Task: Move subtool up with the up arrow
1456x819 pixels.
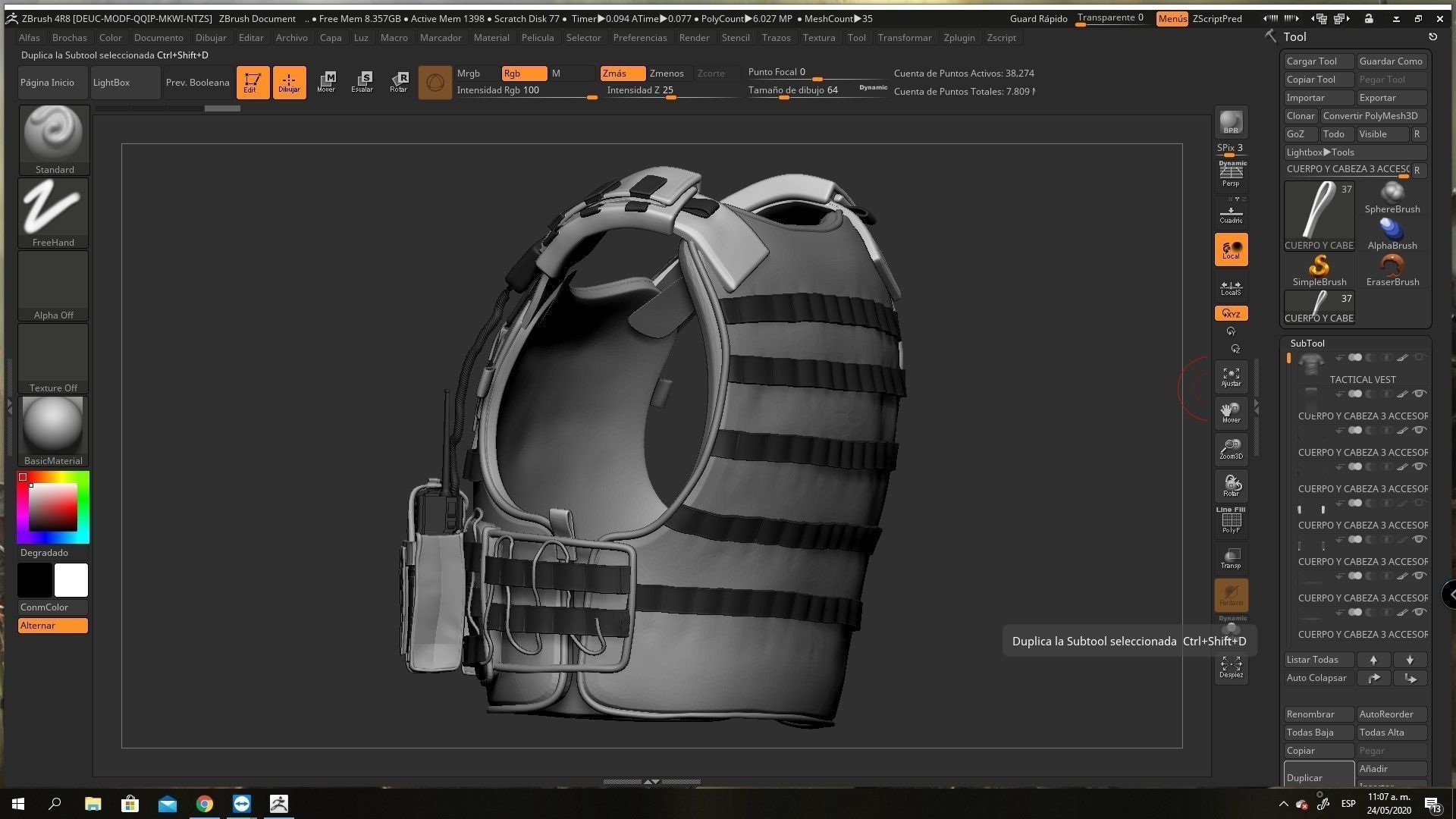Action: (1373, 660)
